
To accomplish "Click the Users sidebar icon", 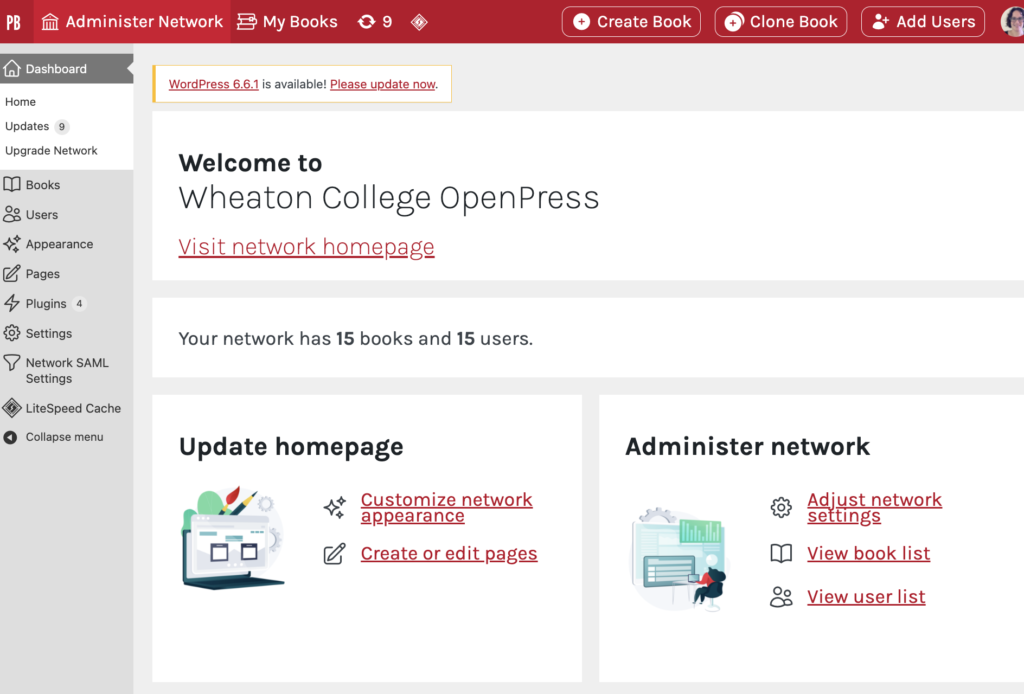I will click(13, 214).
